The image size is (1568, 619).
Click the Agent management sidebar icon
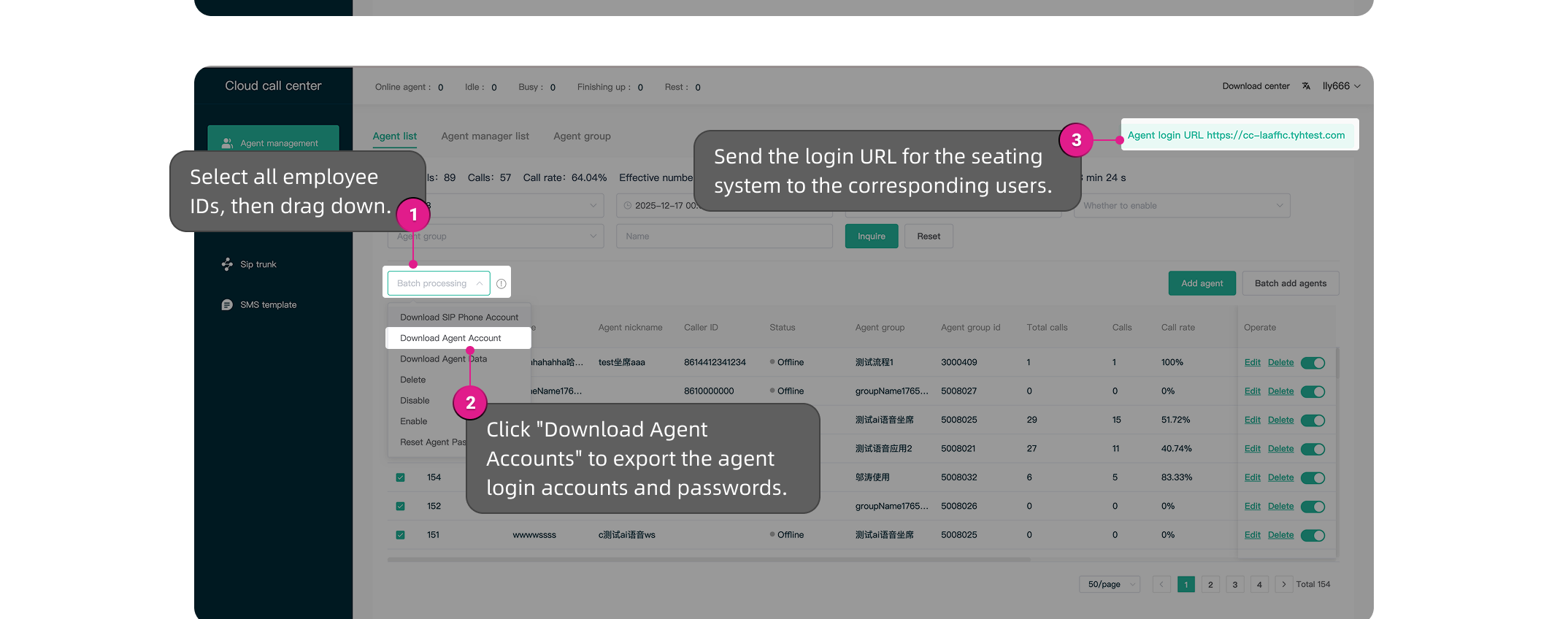(x=227, y=143)
